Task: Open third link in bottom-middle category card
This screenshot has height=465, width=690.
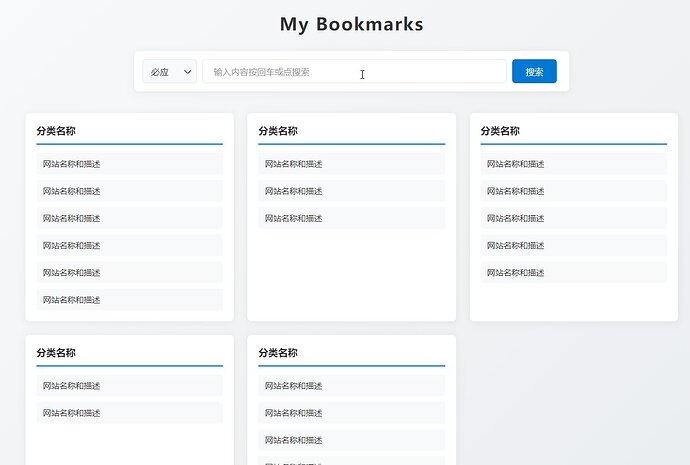Action: coord(351,440)
